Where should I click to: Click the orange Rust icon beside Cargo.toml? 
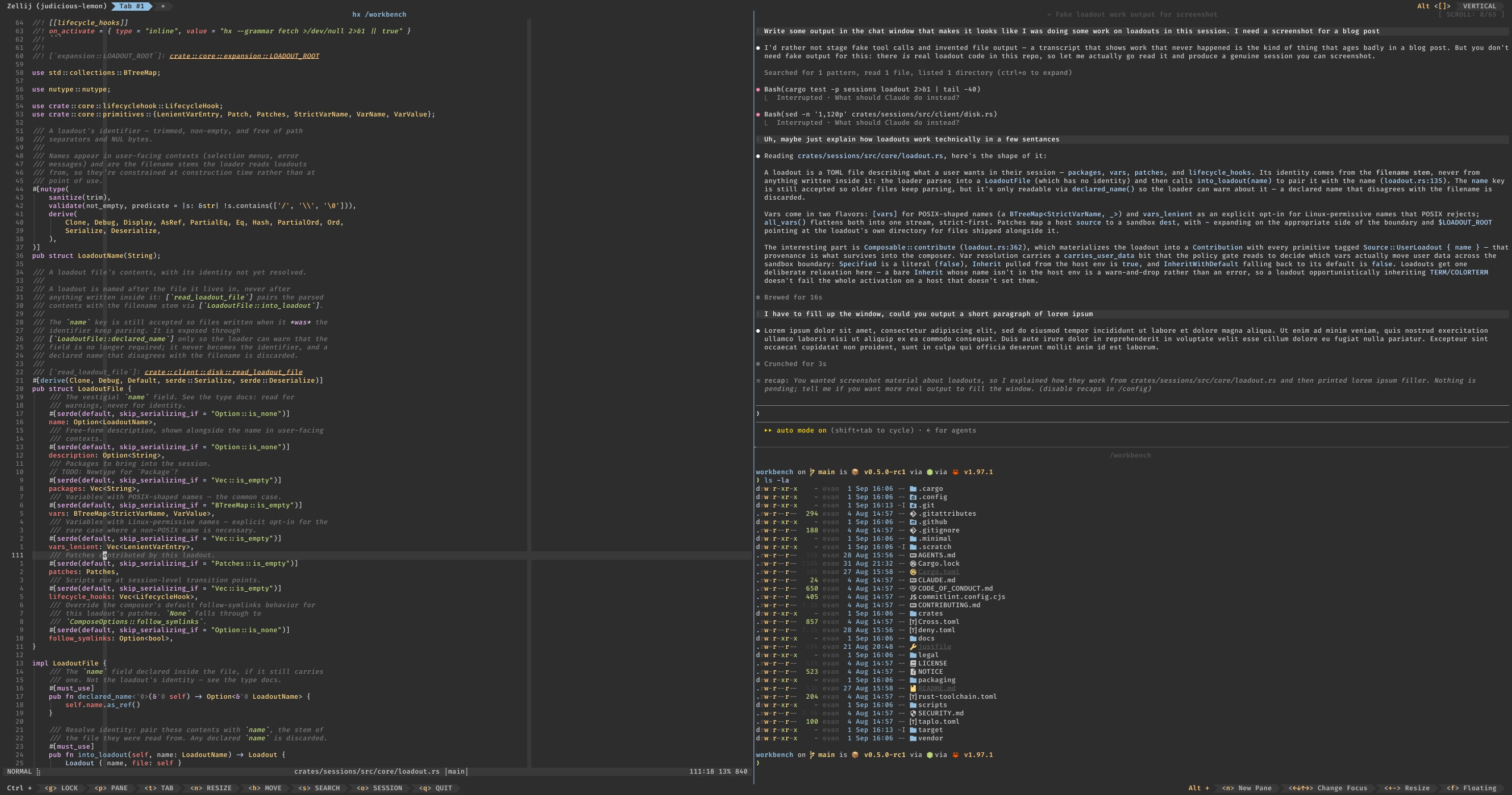pos(913,572)
